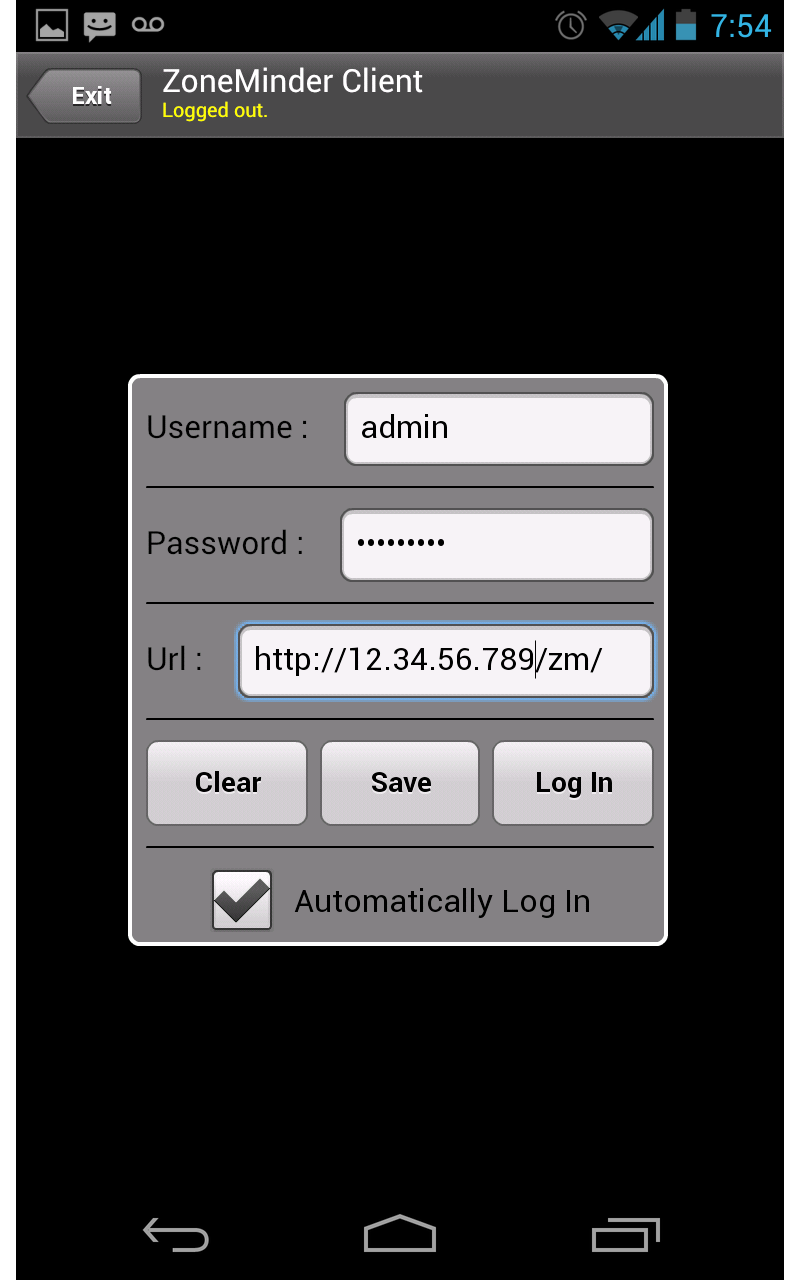Tap the picture notification icon

click(x=52, y=25)
